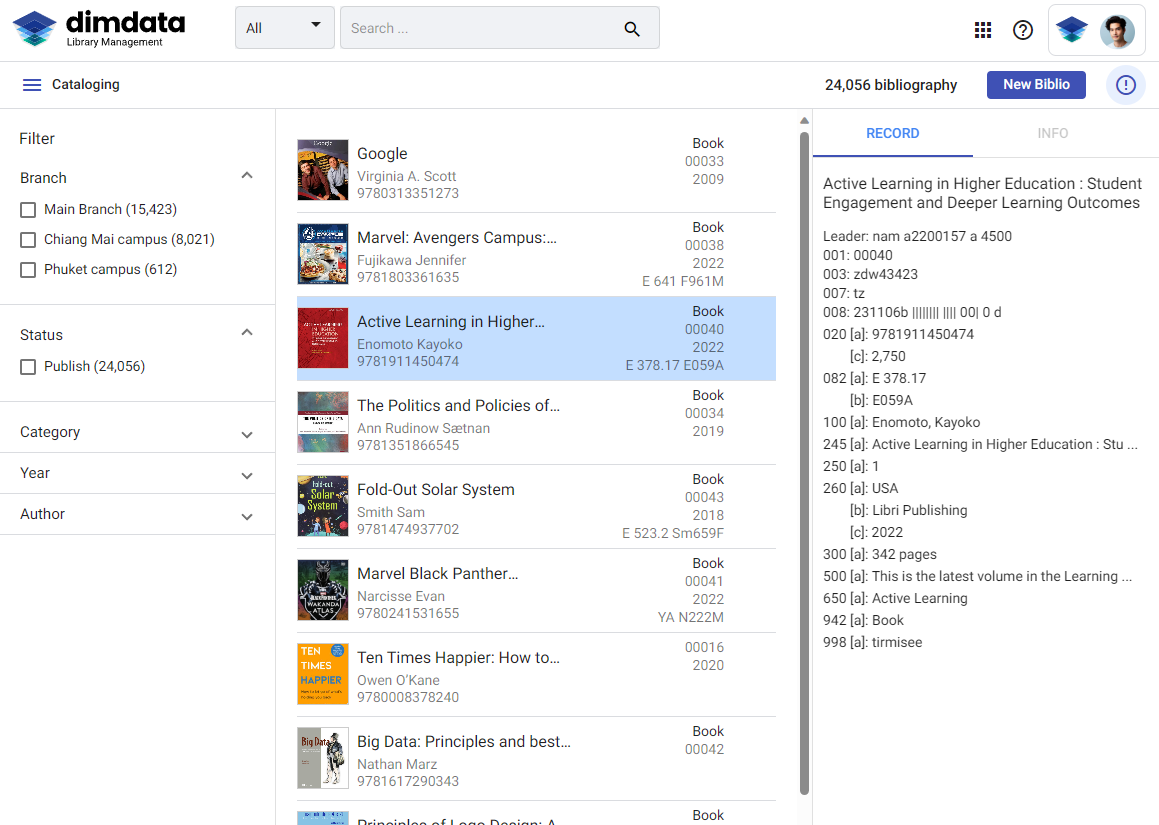1159x825 pixels.
Task: Click the Filter panel heading
Action: [37, 139]
